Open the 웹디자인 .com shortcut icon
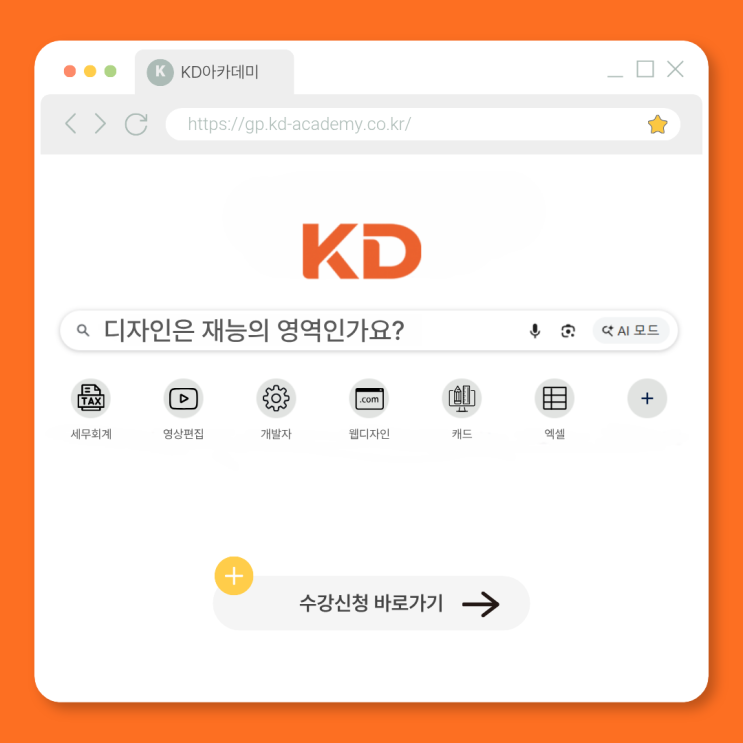743x743 pixels. 369,398
